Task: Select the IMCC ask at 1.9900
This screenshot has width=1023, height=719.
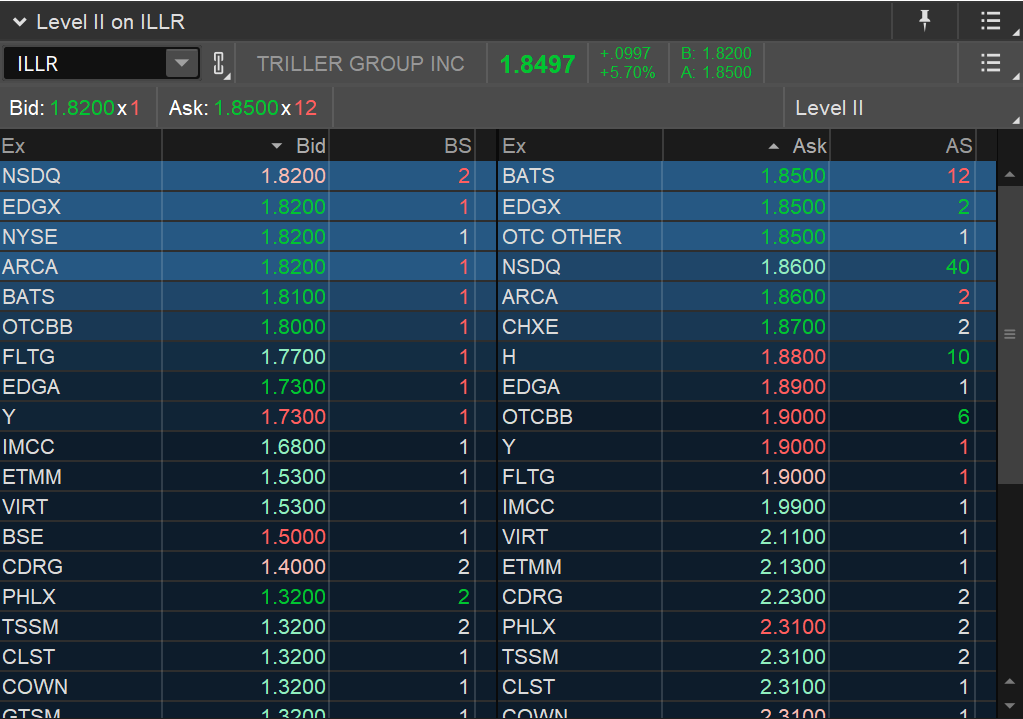Action: coord(747,506)
